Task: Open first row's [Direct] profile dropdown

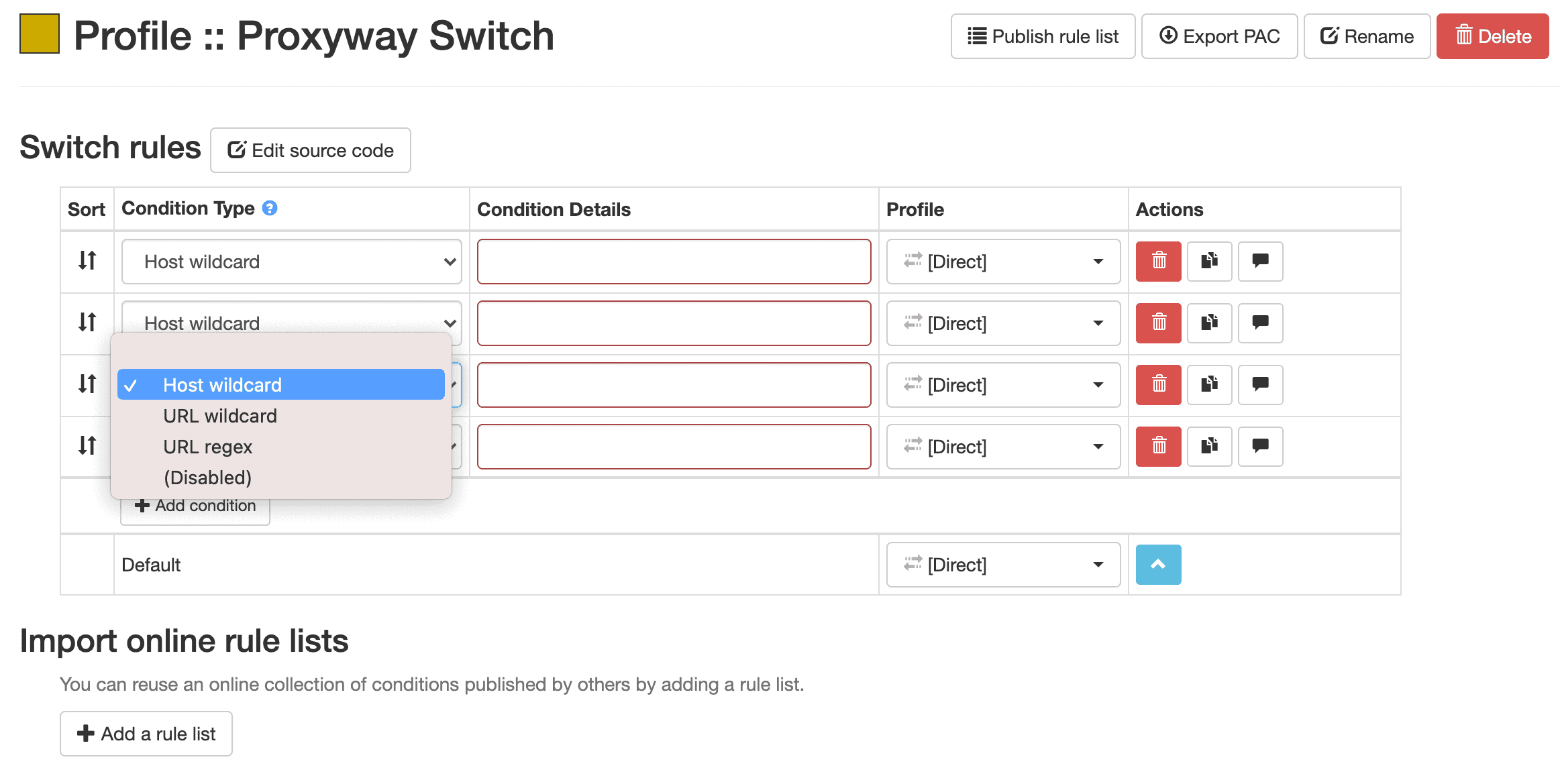Action: coord(1003,262)
